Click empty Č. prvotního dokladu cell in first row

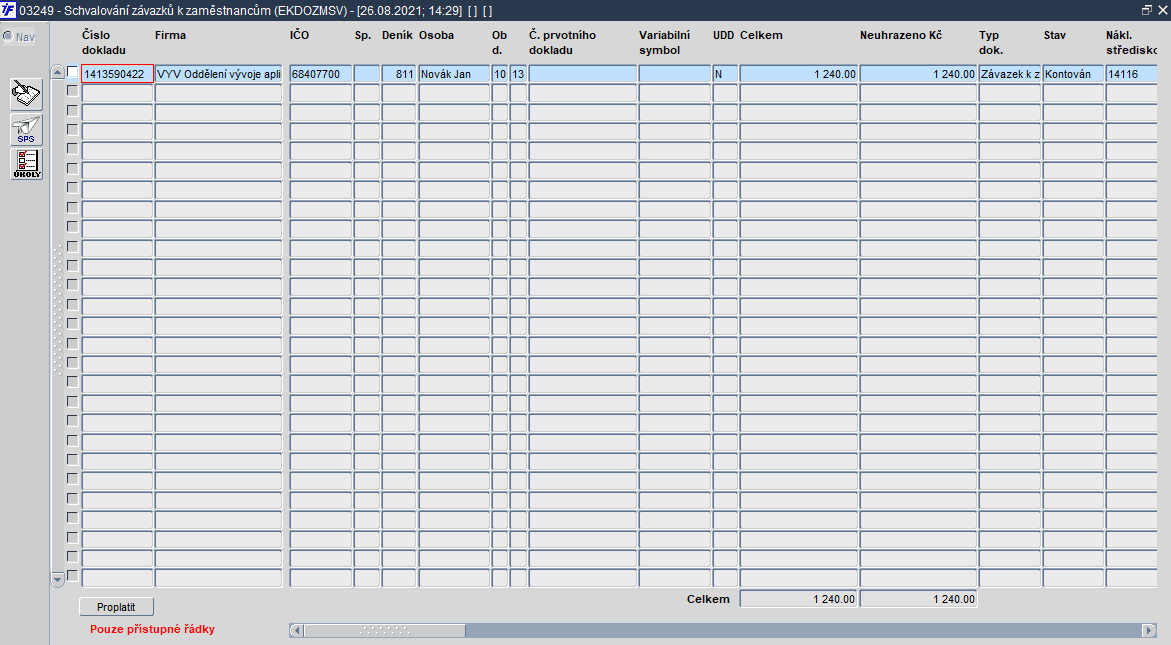583,74
